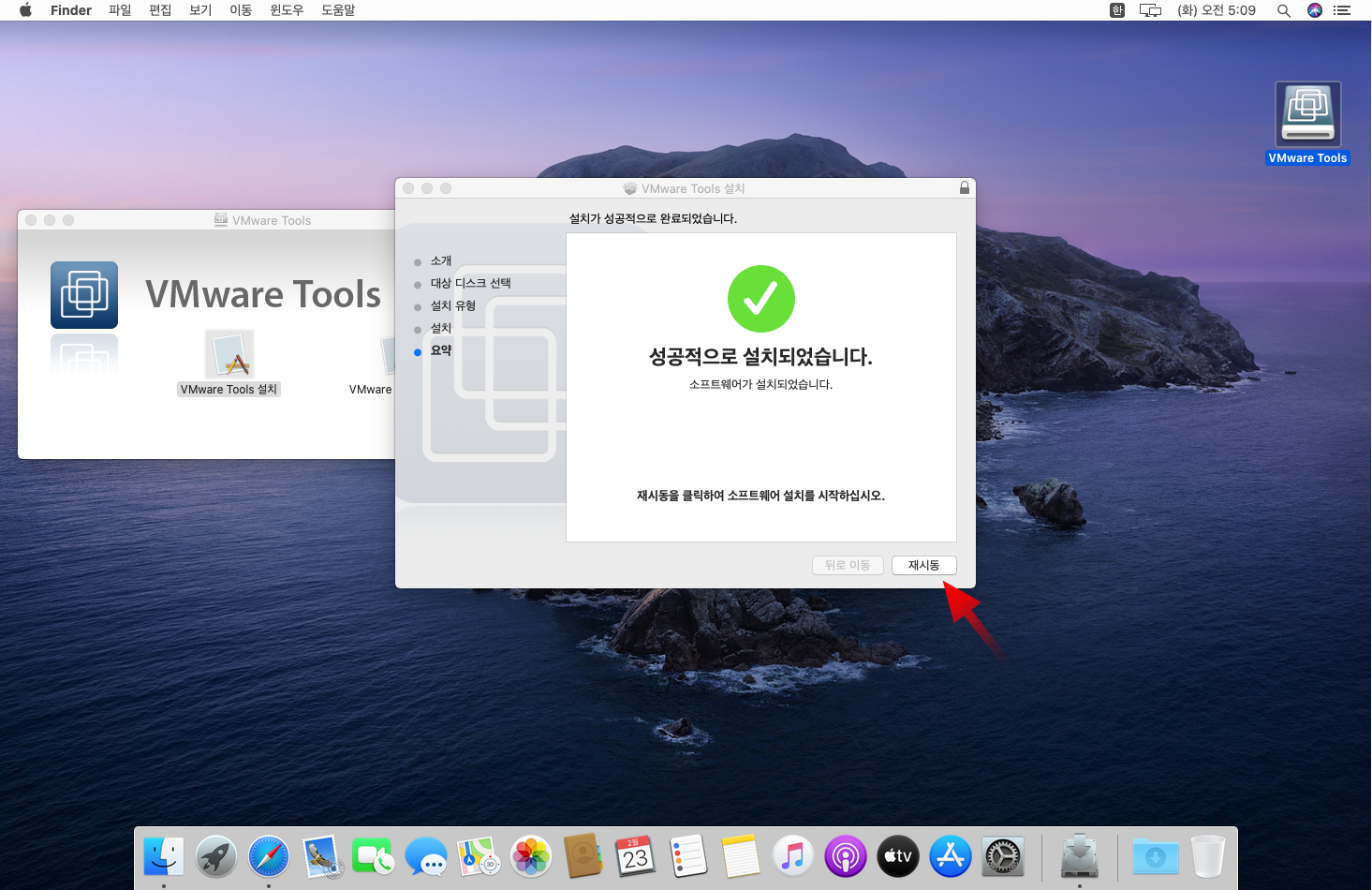Viewport: 1372px width, 890px height.
Task: Select the VMware Tools 설치 package icon
Action: (x=229, y=354)
